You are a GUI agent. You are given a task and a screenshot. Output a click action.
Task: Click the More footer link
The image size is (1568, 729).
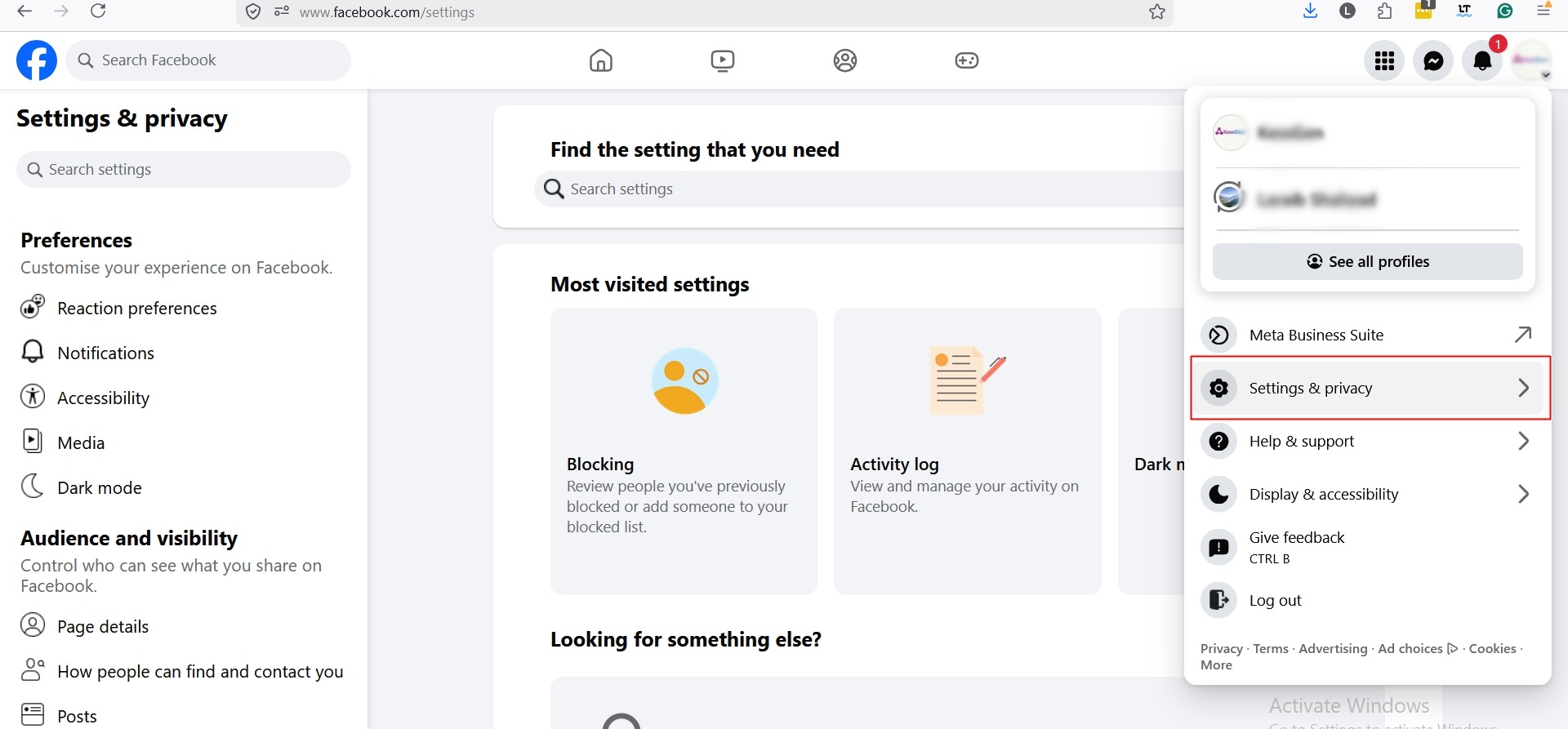point(1216,665)
